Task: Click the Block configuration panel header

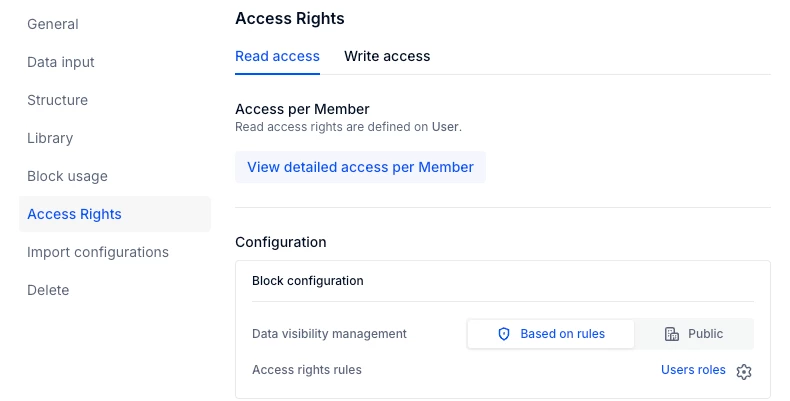Action: click(308, 281)
